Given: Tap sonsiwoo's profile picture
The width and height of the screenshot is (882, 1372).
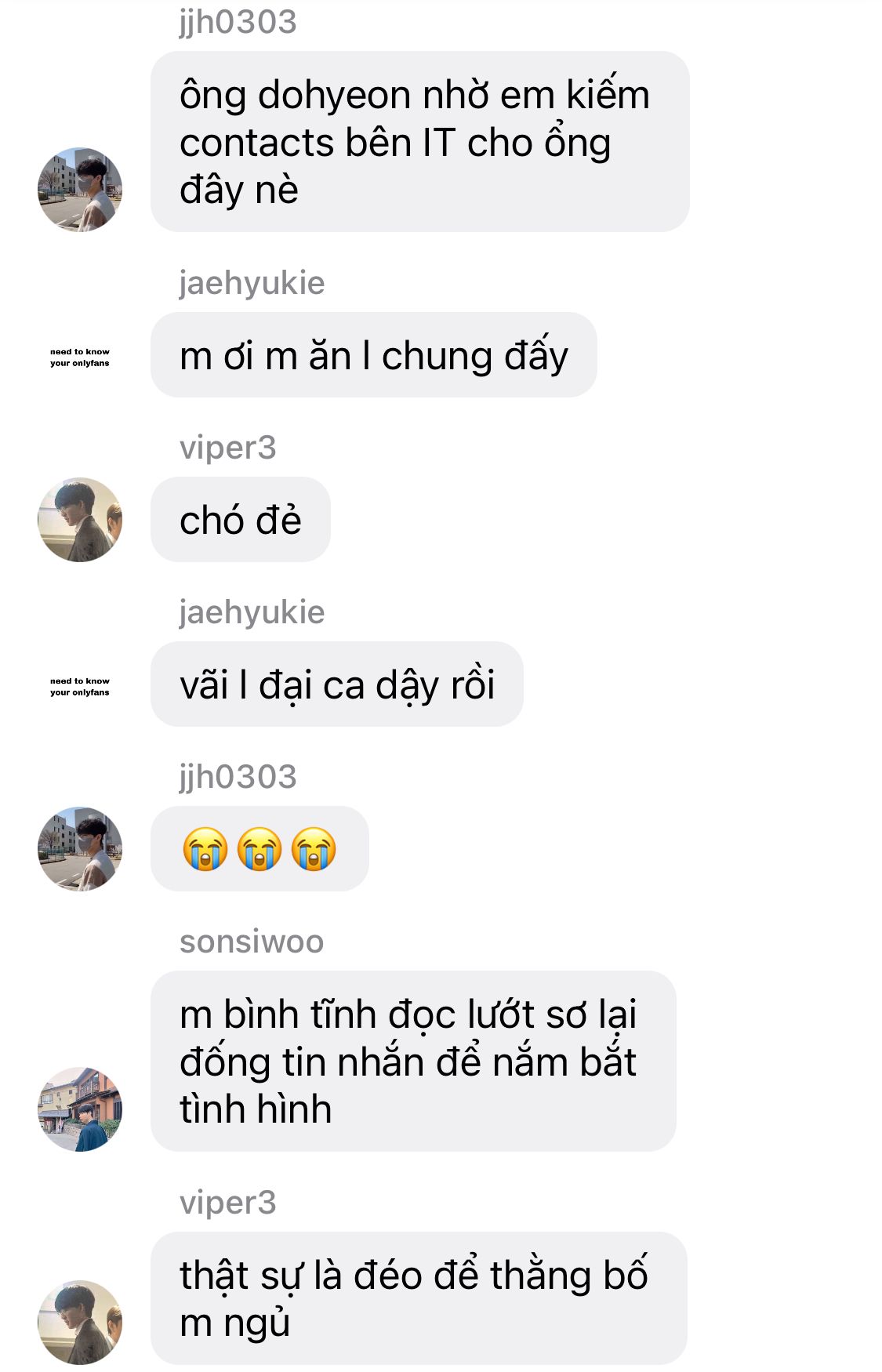Looking at the screenshot, I should click(x=80, y=1109).
